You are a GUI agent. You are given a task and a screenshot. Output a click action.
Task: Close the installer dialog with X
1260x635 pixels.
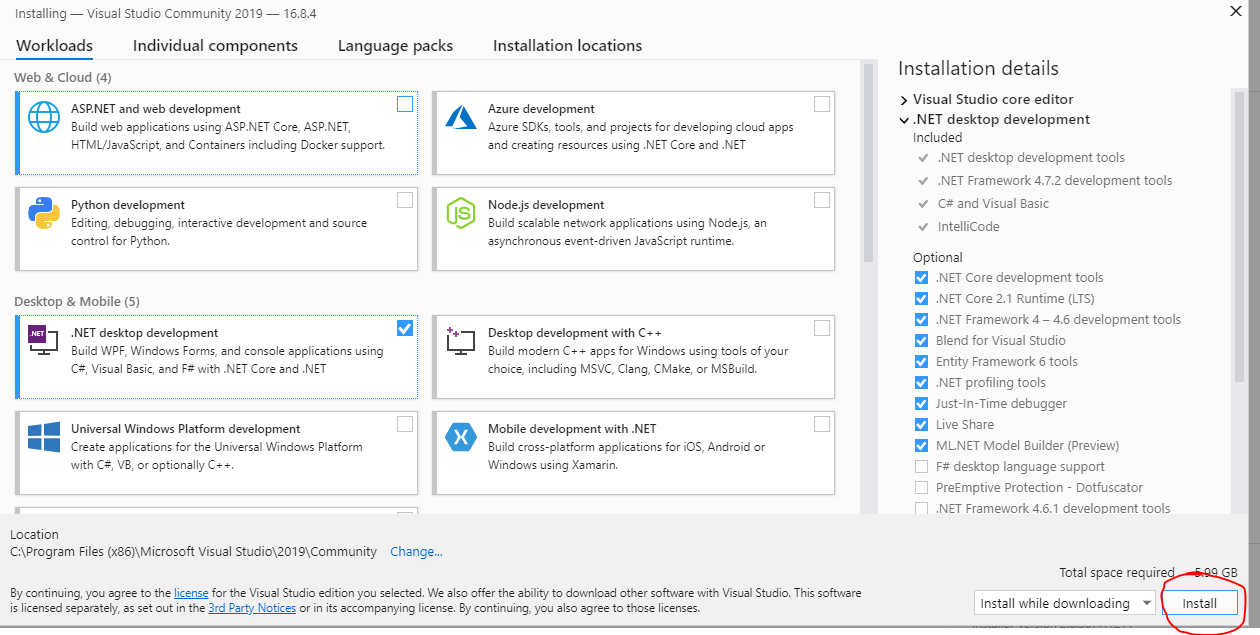pos(1236,12)
